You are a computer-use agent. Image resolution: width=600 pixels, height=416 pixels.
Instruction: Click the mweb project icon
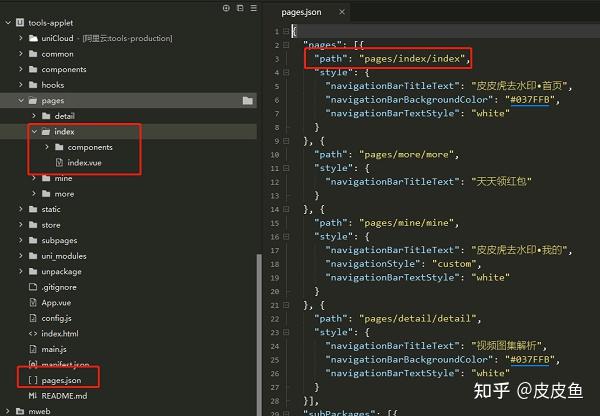pyautogui.click(x=20, y=411)
